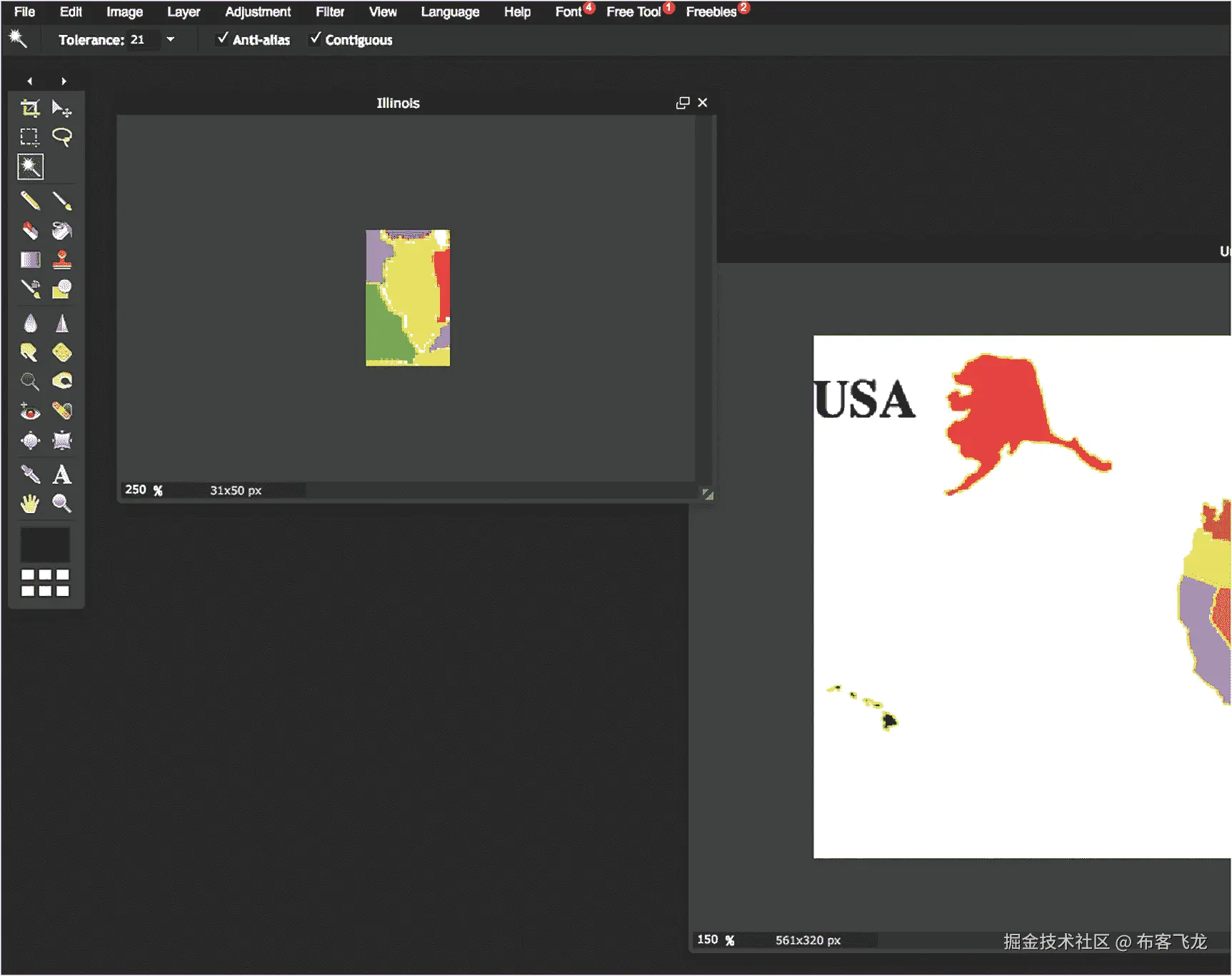Open the Adjustment menu
The width and height of the screenshot is (1232, 976).
tap(258, 11)
